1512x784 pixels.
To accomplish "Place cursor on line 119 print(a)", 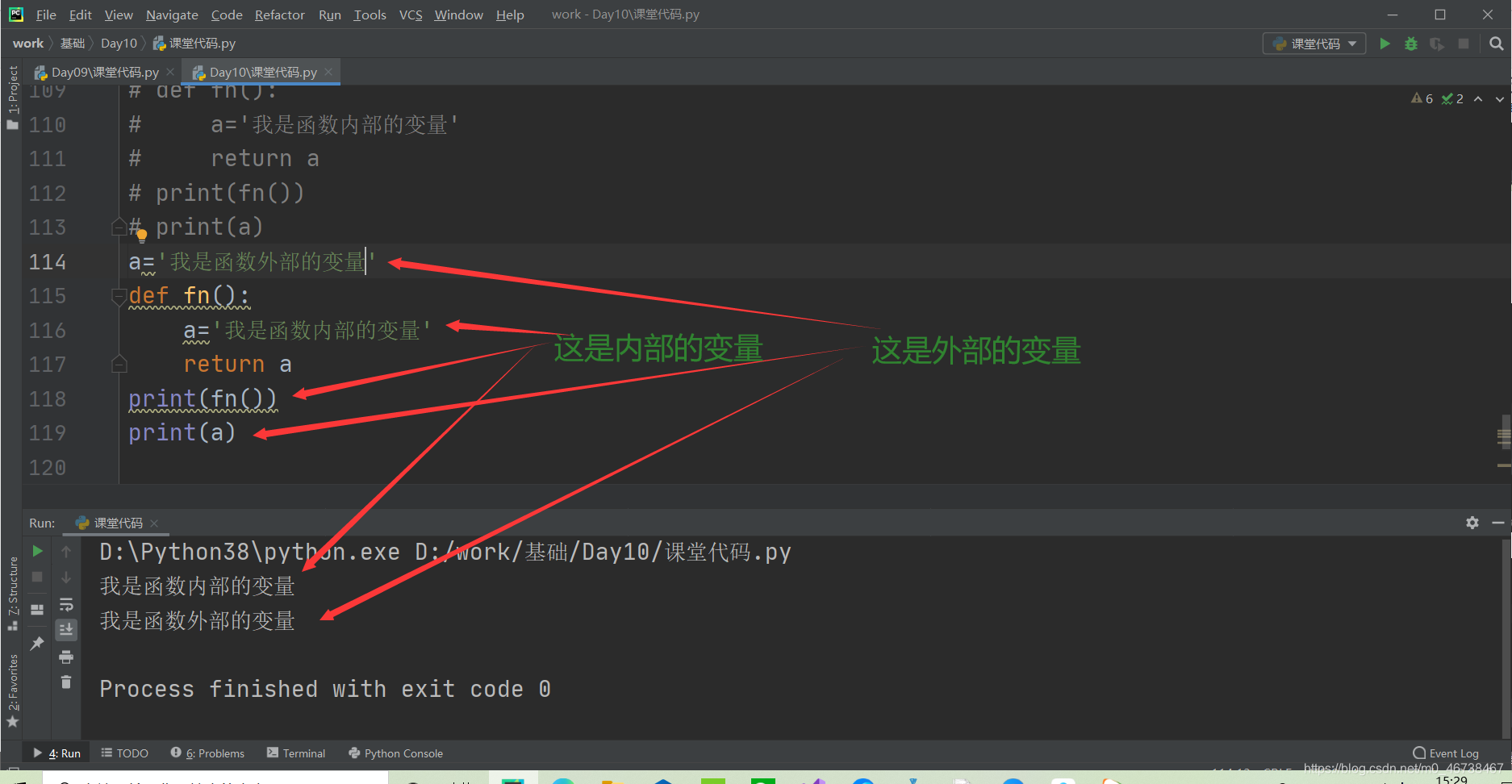I will [x=182, y=433].
